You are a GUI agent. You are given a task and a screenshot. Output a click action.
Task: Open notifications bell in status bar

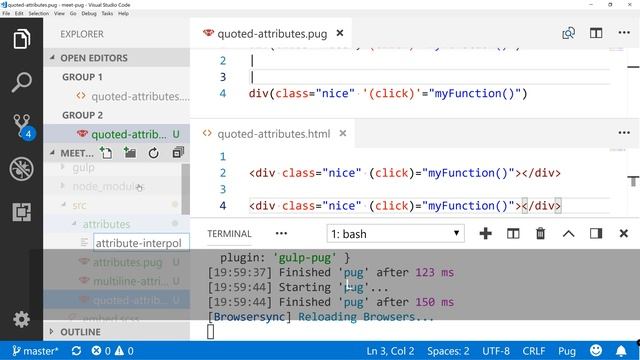pos(621,351)
